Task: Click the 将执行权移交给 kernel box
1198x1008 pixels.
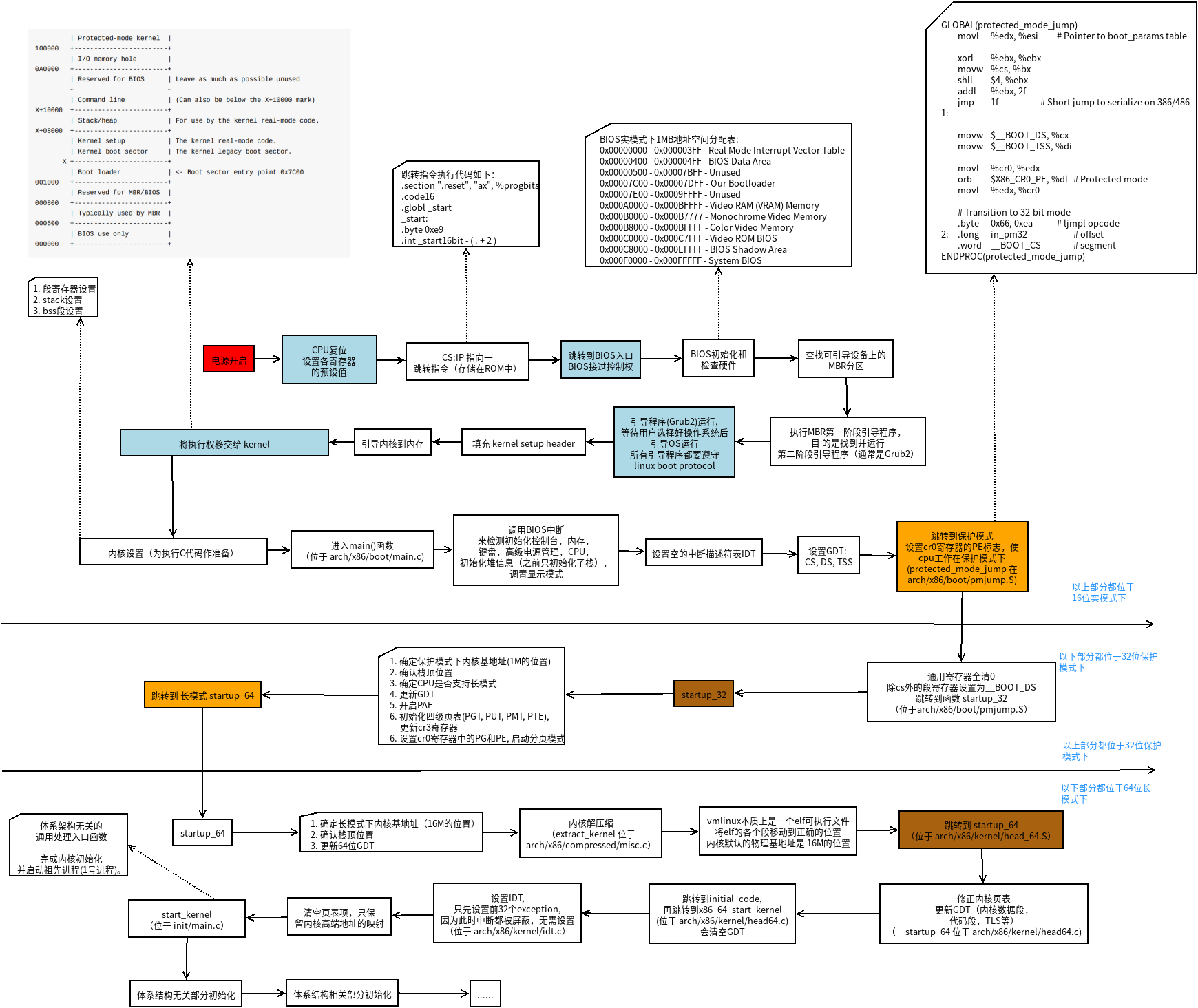Action: click(224, 443)
